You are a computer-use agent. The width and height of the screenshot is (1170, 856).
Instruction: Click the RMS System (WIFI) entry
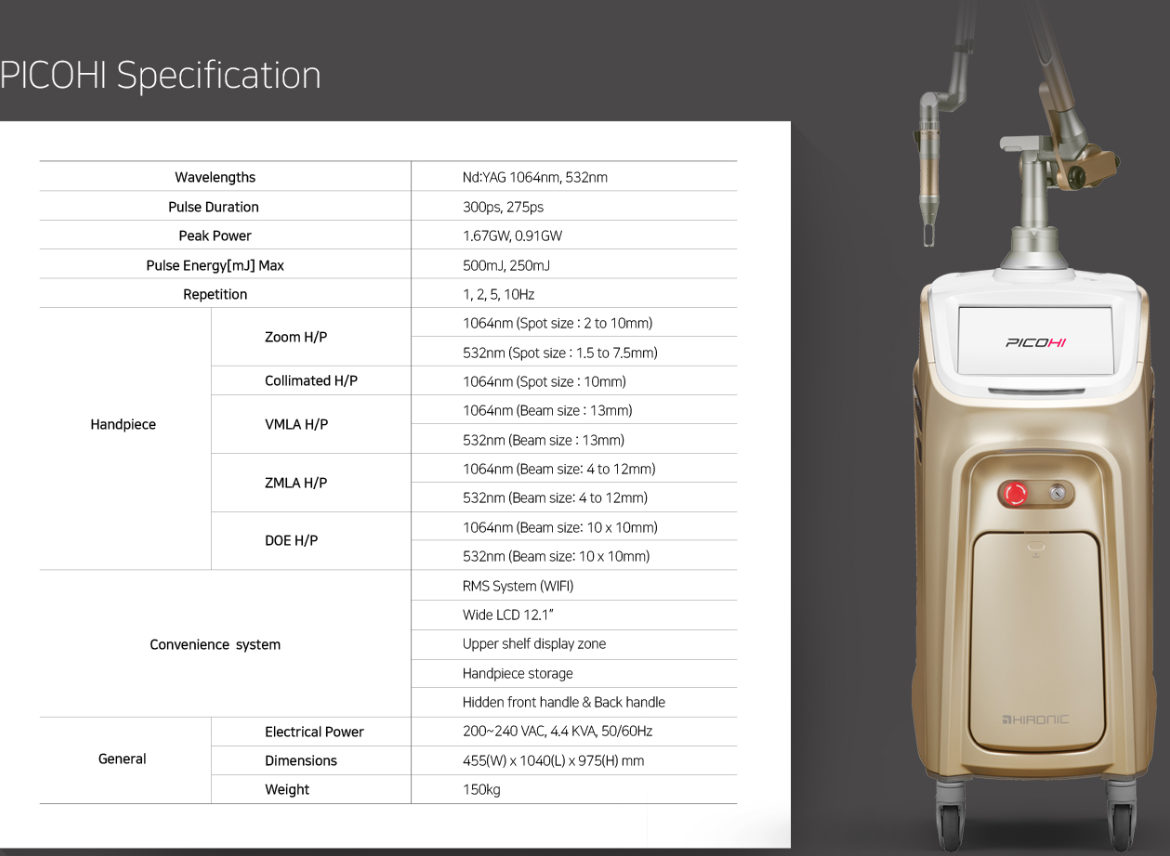pos(518,586)
